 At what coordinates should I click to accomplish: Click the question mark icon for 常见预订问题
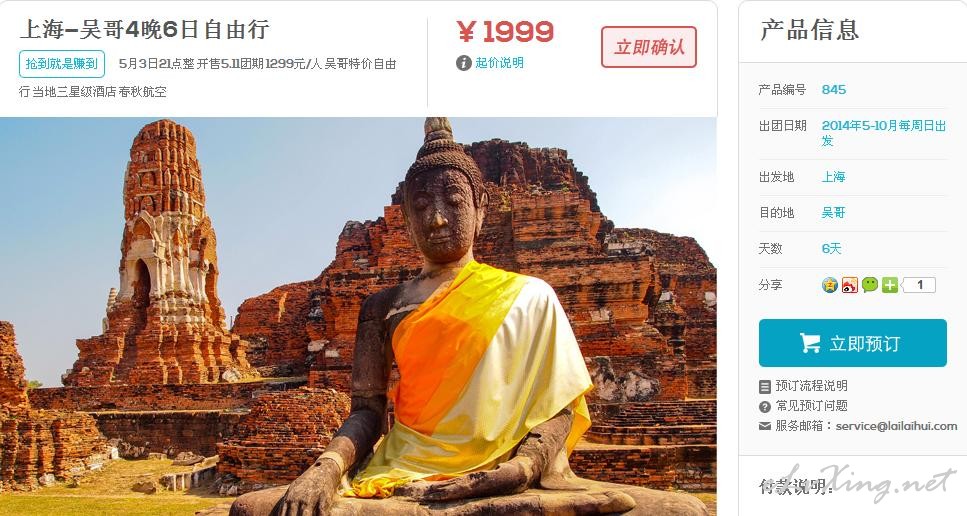765,406
